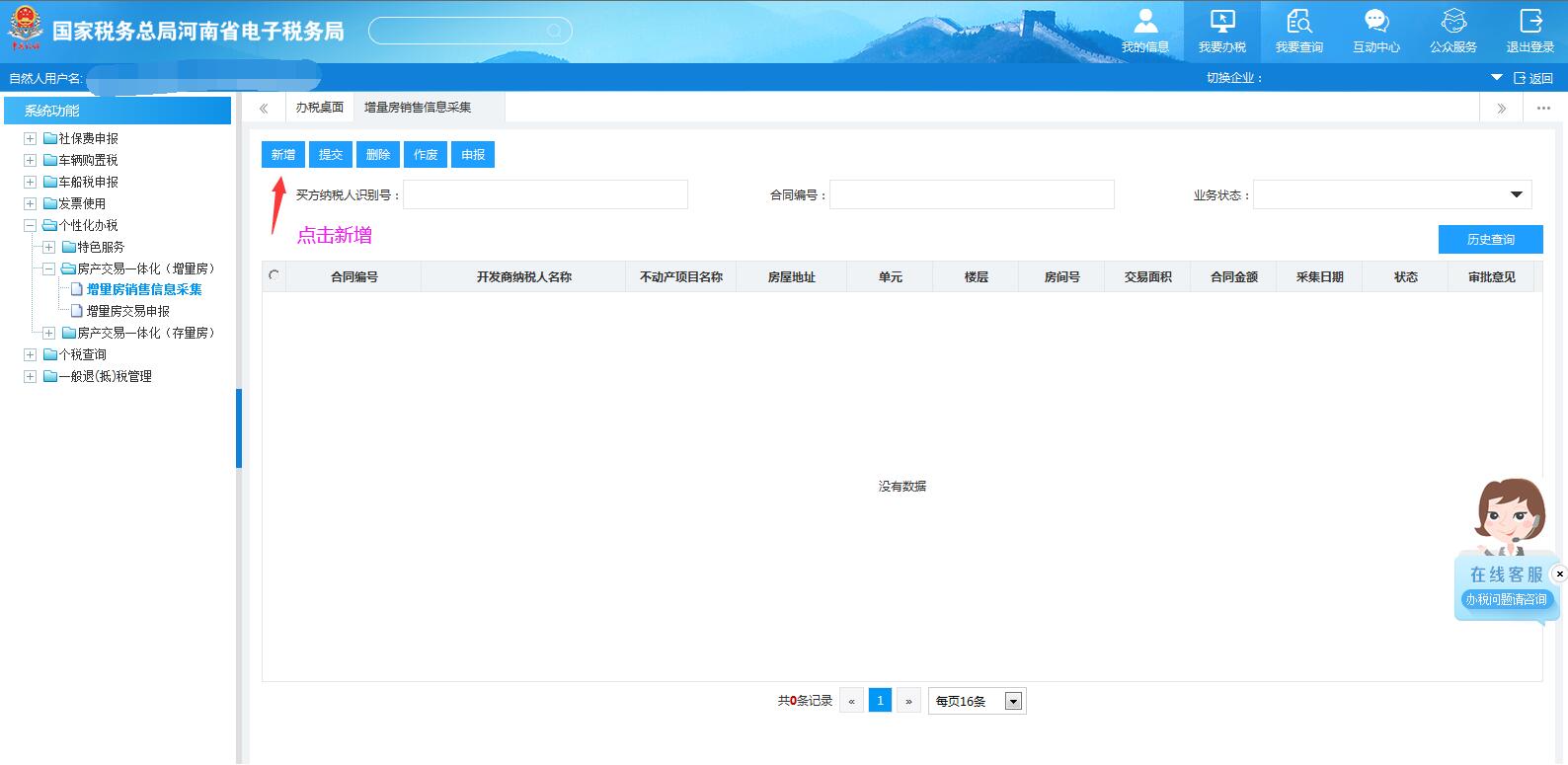This screenshot has height=765, width=1568.
Task: Go to previous page arrow
Action: (x=851, y=701)
